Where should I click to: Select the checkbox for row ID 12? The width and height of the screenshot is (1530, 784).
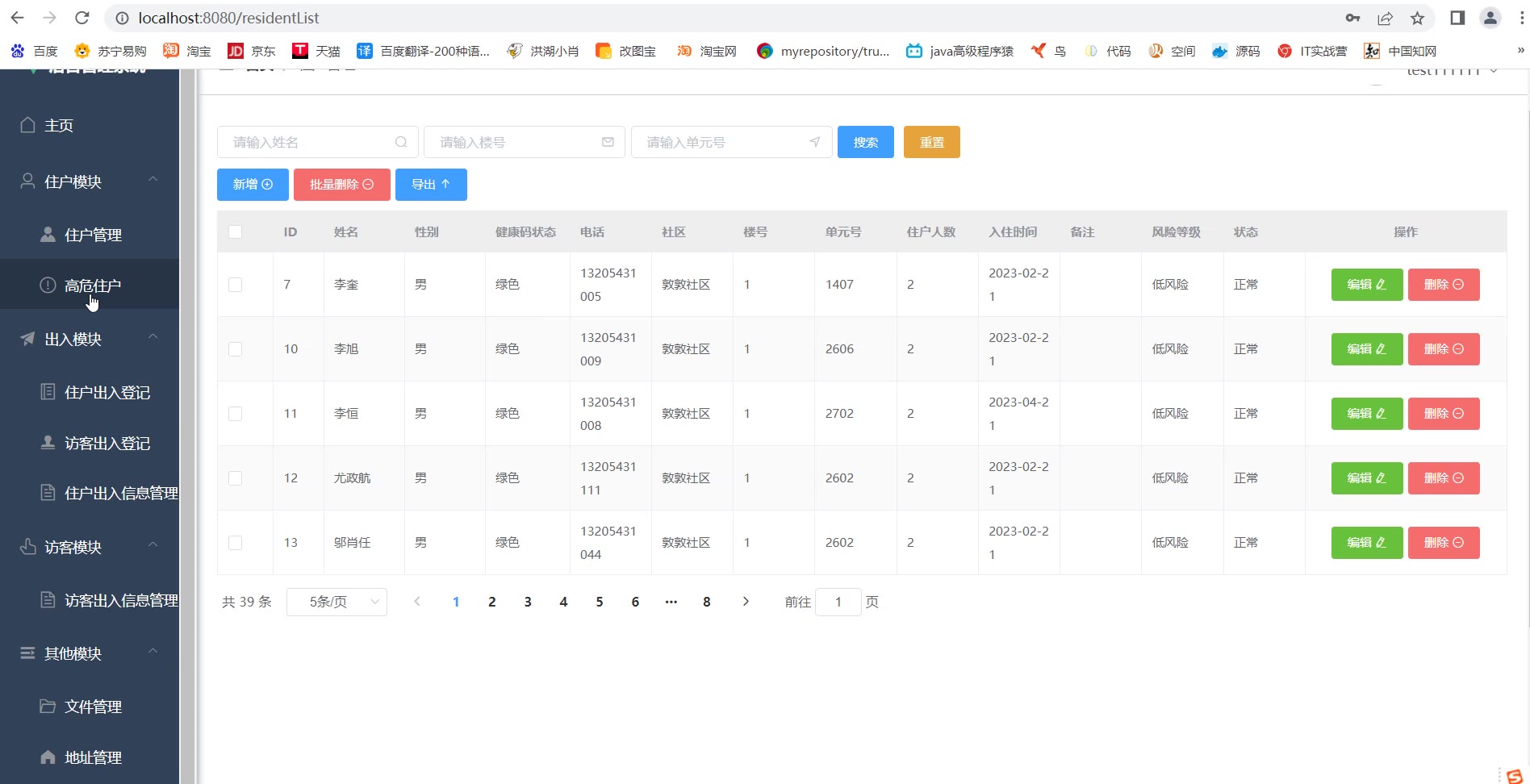tap(236, 478)
